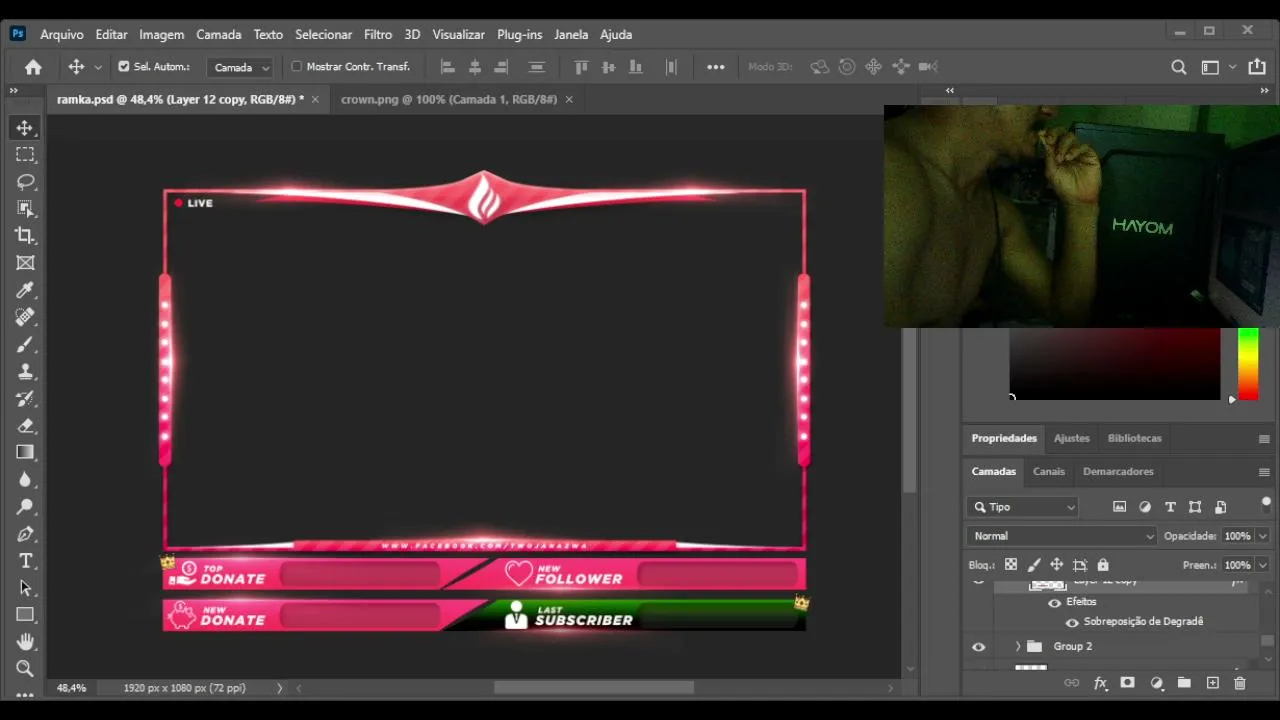Select the Spot Healing Brush tool
1280x720 pixels.
[25, 317]
